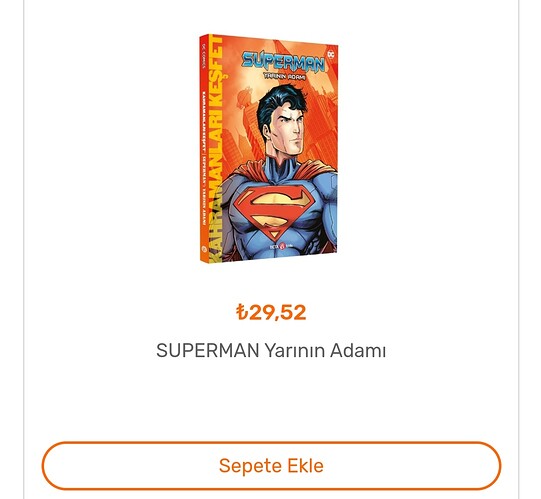Click the yellow Kahramanları Keşfet spine text
541x499 pixels.
(217, 148)
